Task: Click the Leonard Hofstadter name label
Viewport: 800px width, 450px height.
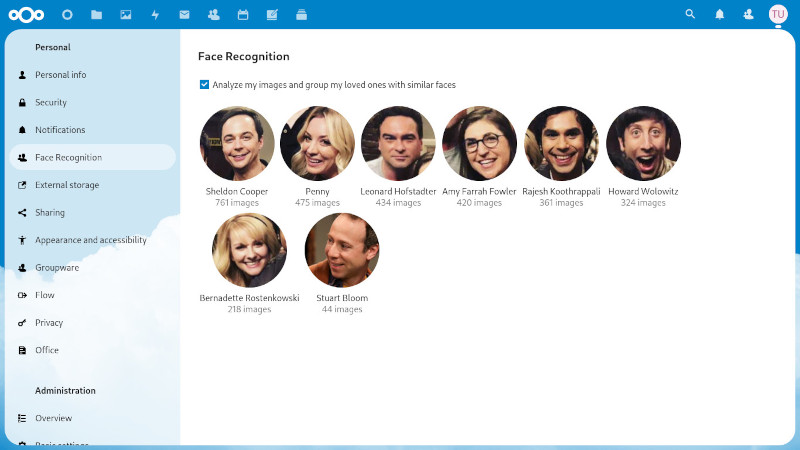Action: tap(398, 191)
